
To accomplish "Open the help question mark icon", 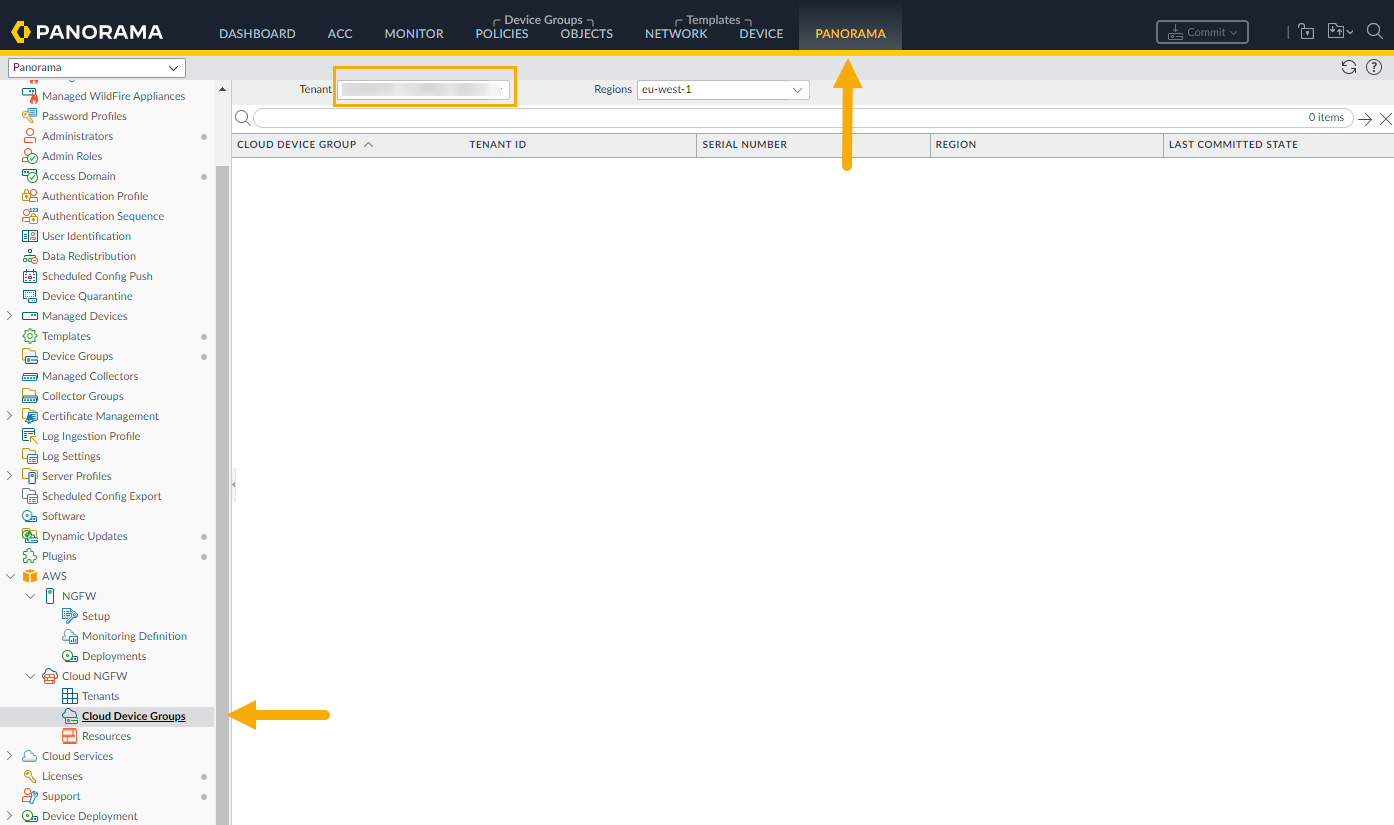I will click(x=1373, y=67).
